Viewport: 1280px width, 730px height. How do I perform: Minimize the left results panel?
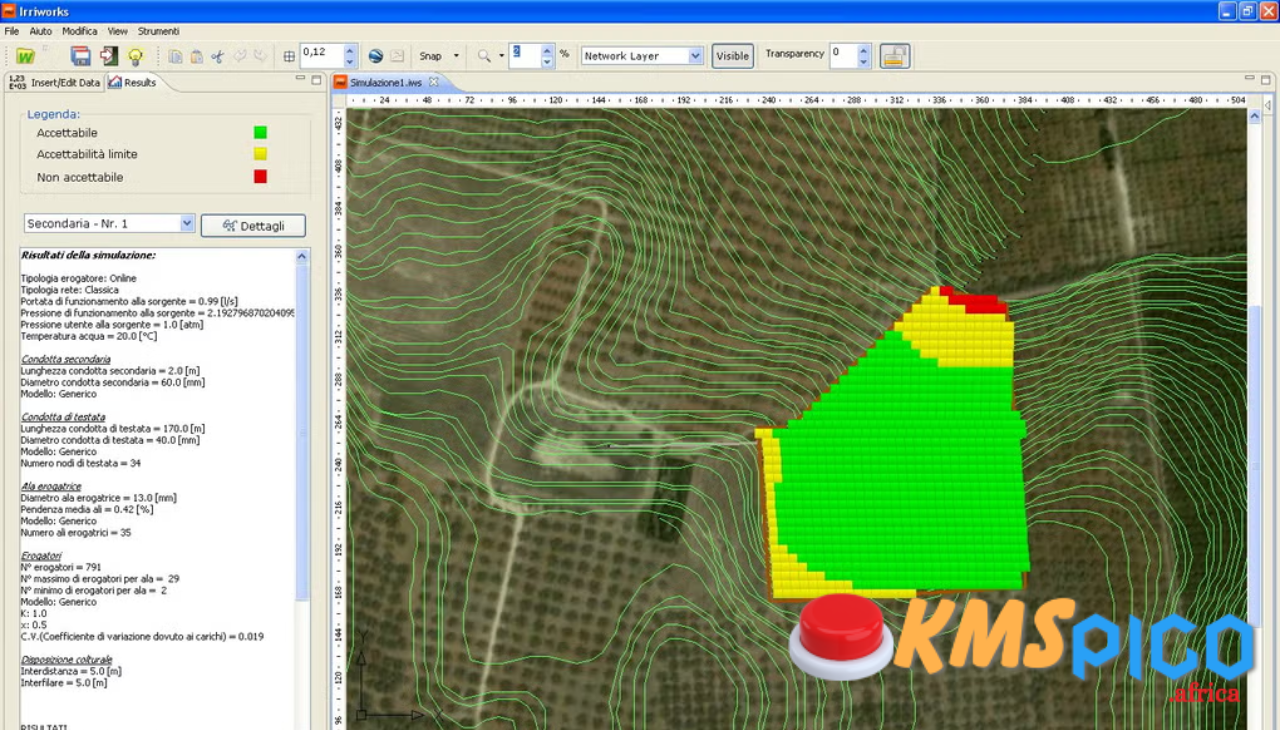pos(300,80)
